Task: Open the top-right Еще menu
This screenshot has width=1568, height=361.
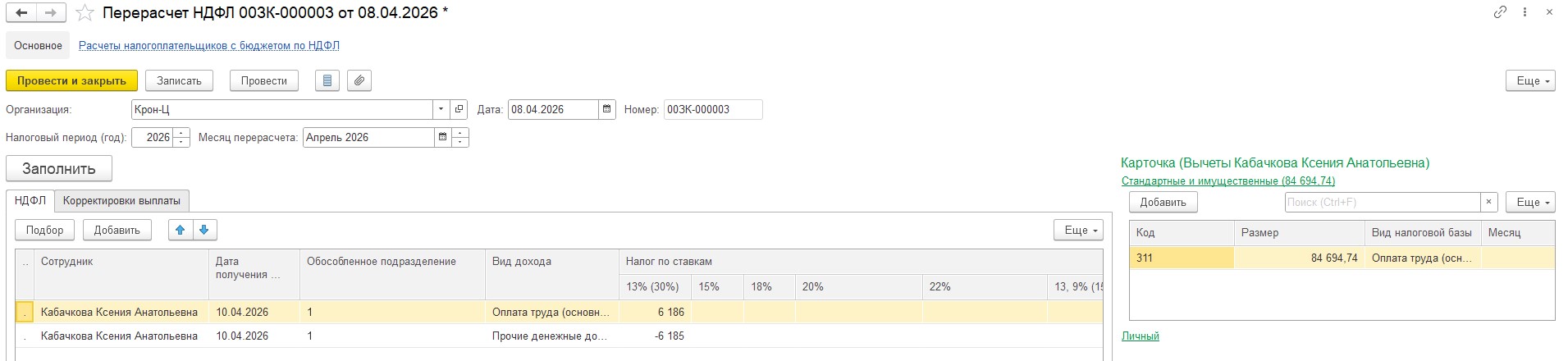Action: 1530,80
